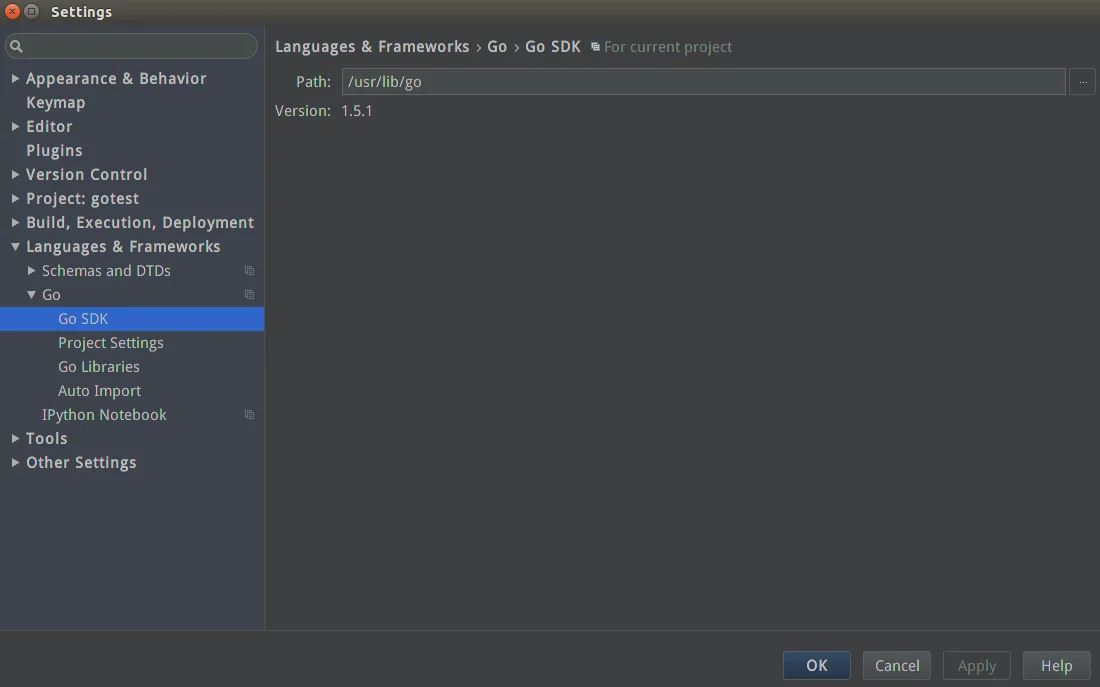Click the Help button
This screenshot has width=1100, height=687.
(1056, 665)
